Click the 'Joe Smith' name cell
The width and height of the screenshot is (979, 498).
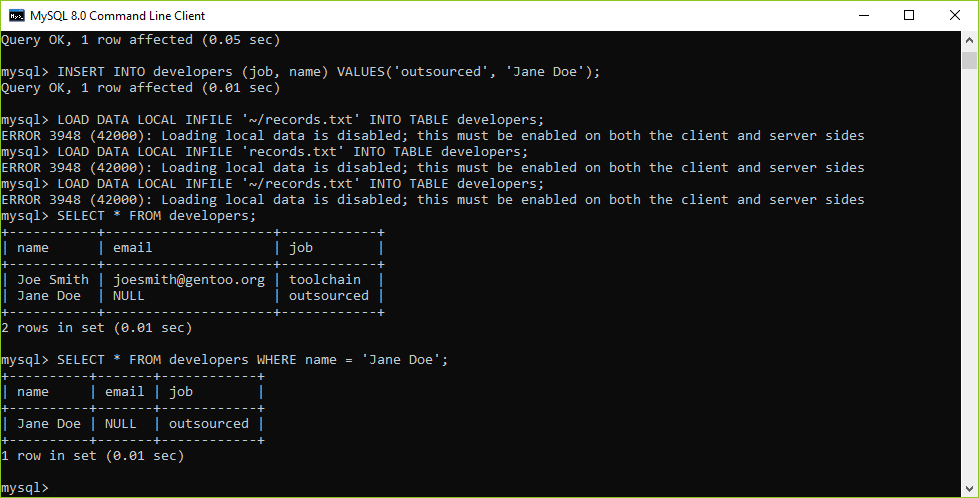52,280
